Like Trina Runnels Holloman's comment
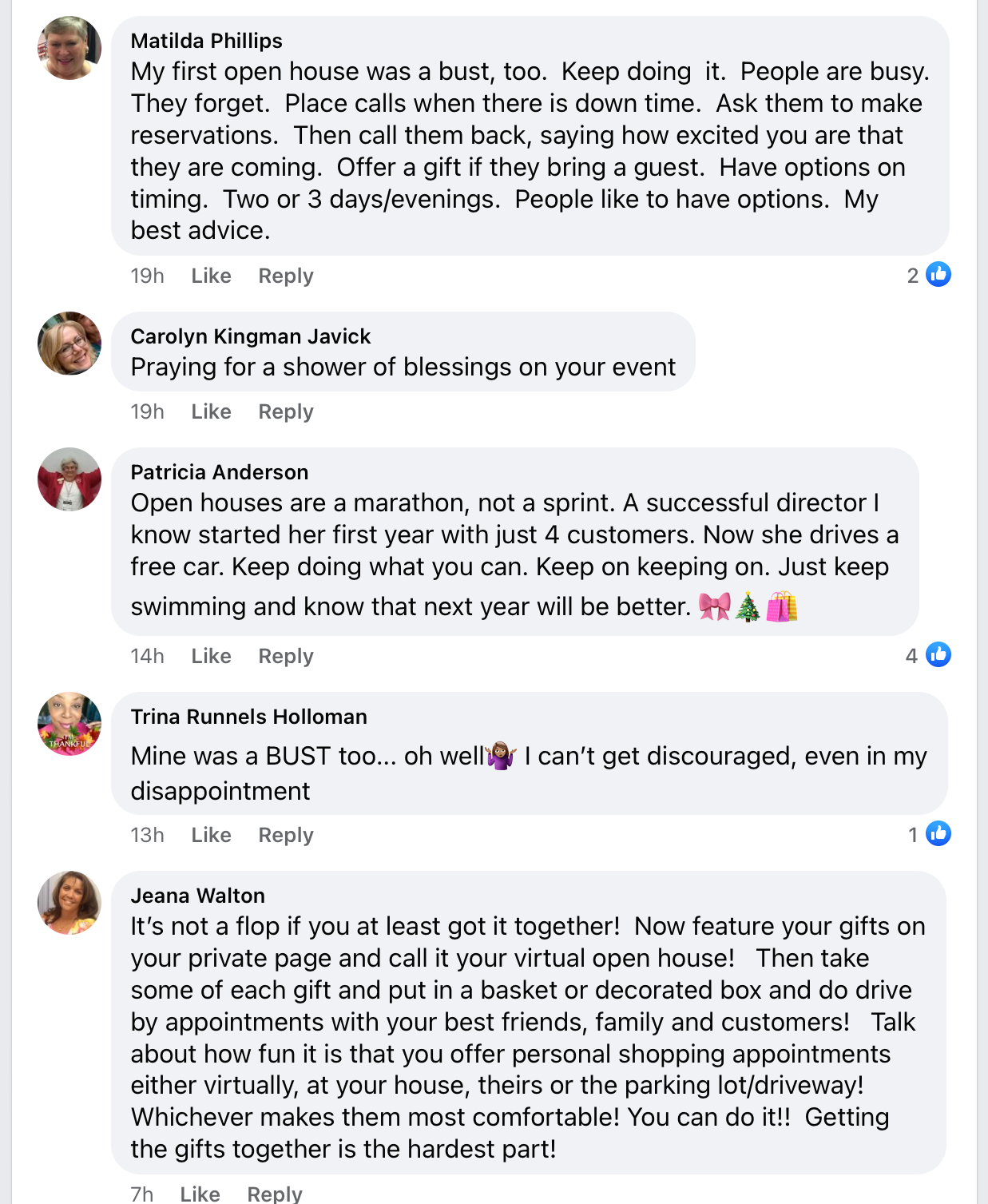This screenshot has width=988, height=1204. point(211,835)
